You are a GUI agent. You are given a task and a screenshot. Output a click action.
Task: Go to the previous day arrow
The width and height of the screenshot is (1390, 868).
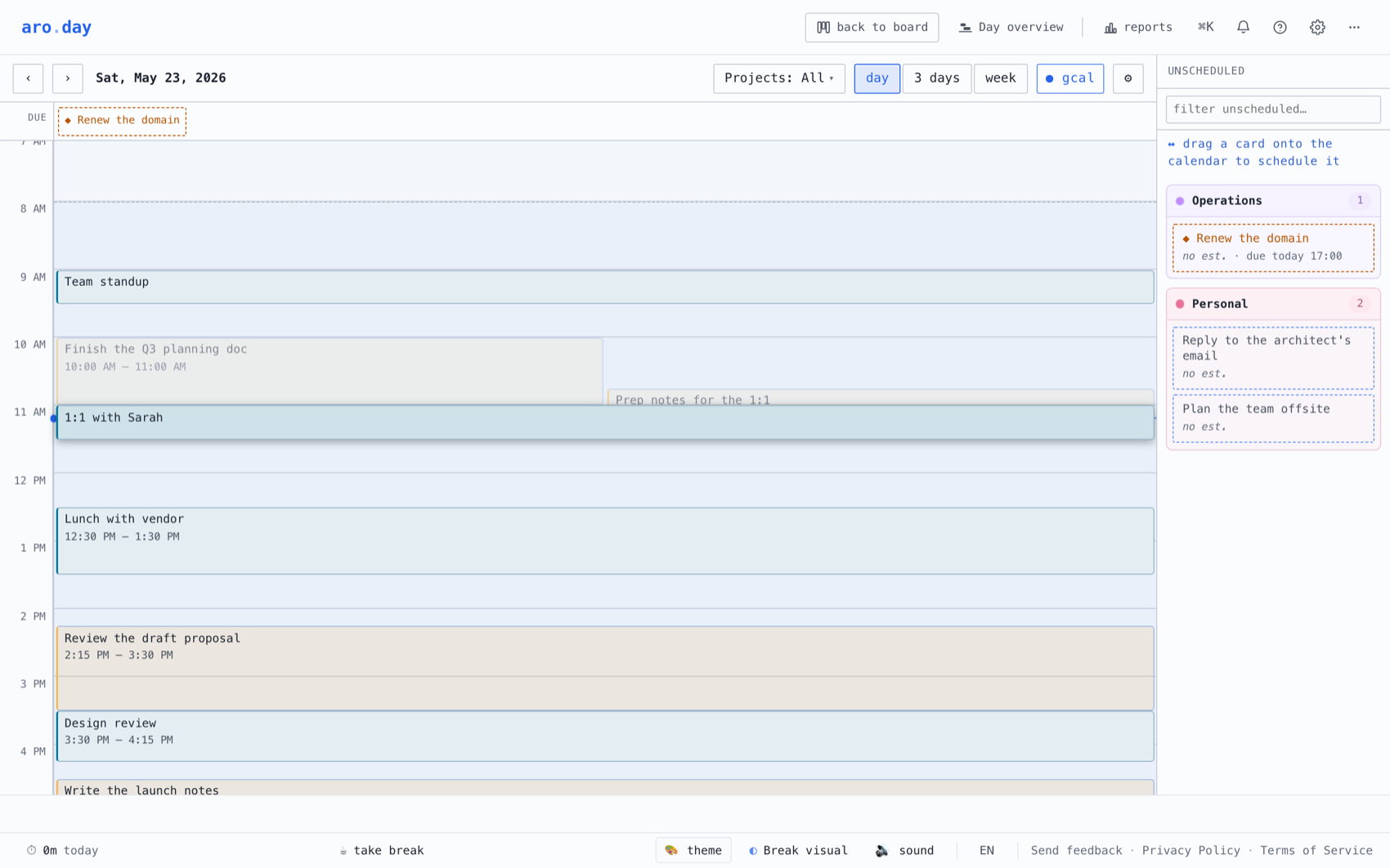click(x=28, y=78)
